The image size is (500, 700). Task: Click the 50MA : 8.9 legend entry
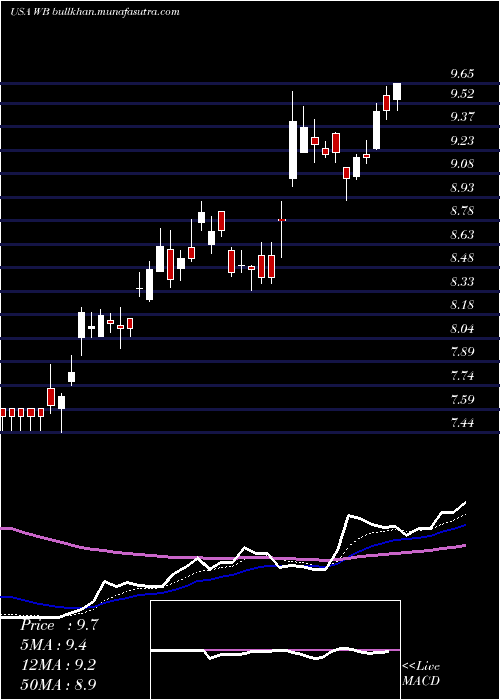click(x=58, y=684)
